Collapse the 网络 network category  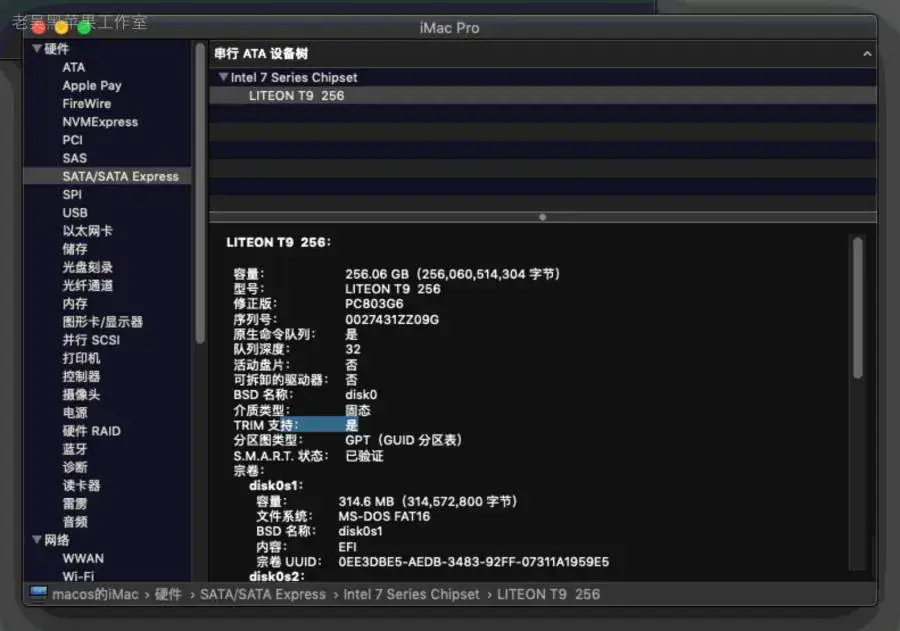click(x=37, y=540)
